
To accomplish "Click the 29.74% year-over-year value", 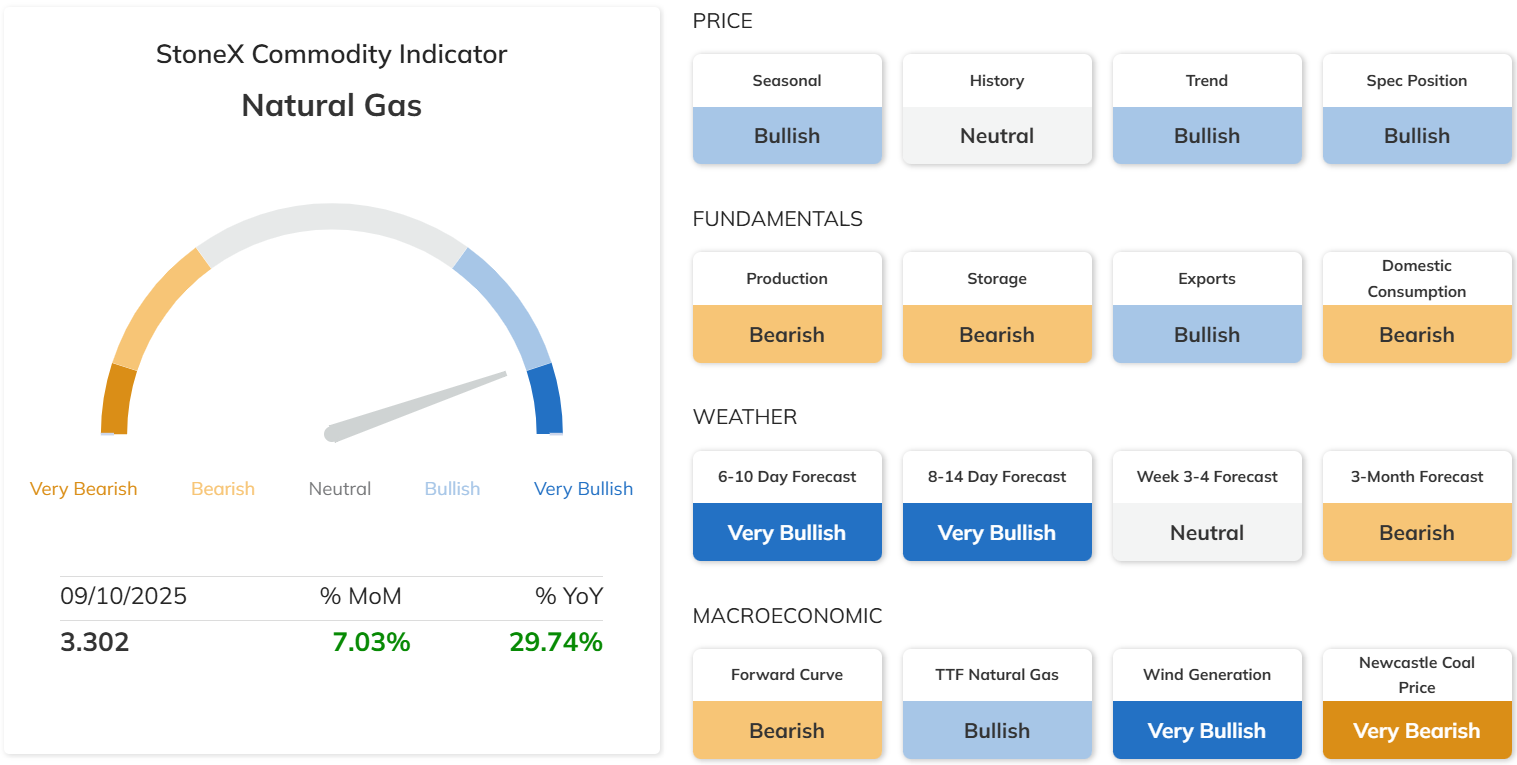I will click(556, 642).
